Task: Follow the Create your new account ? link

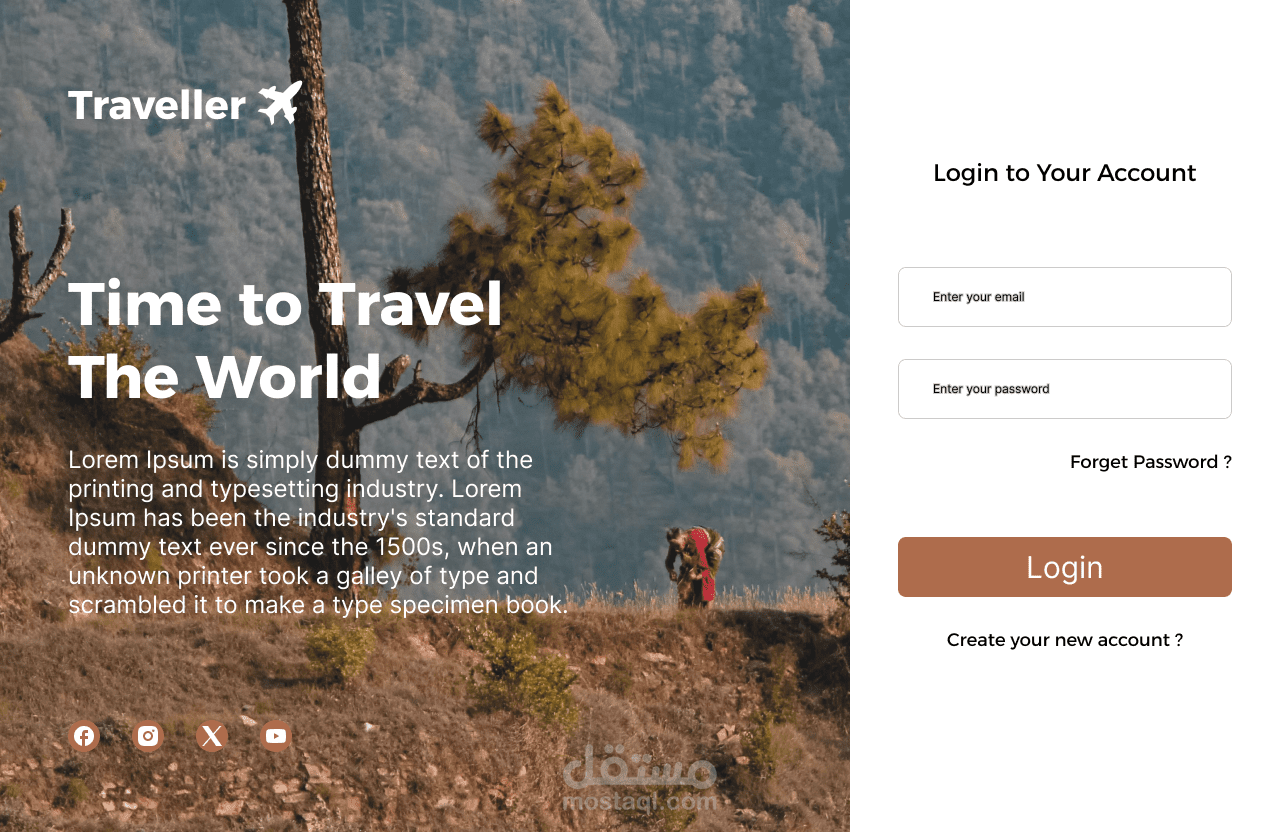Action: [1064, 640]
